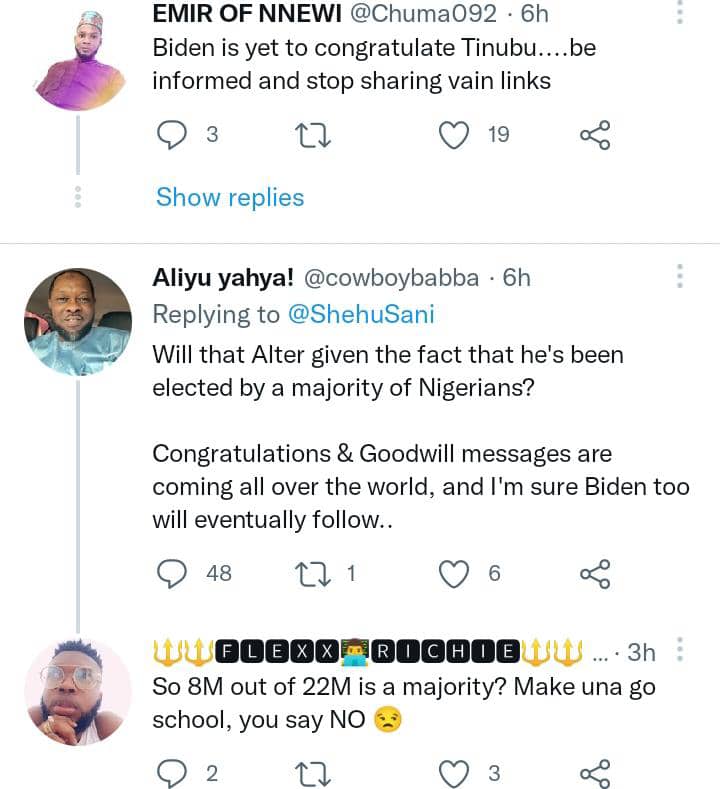Reply to EMIR OF NNEWI's tweet

(174, 134)
